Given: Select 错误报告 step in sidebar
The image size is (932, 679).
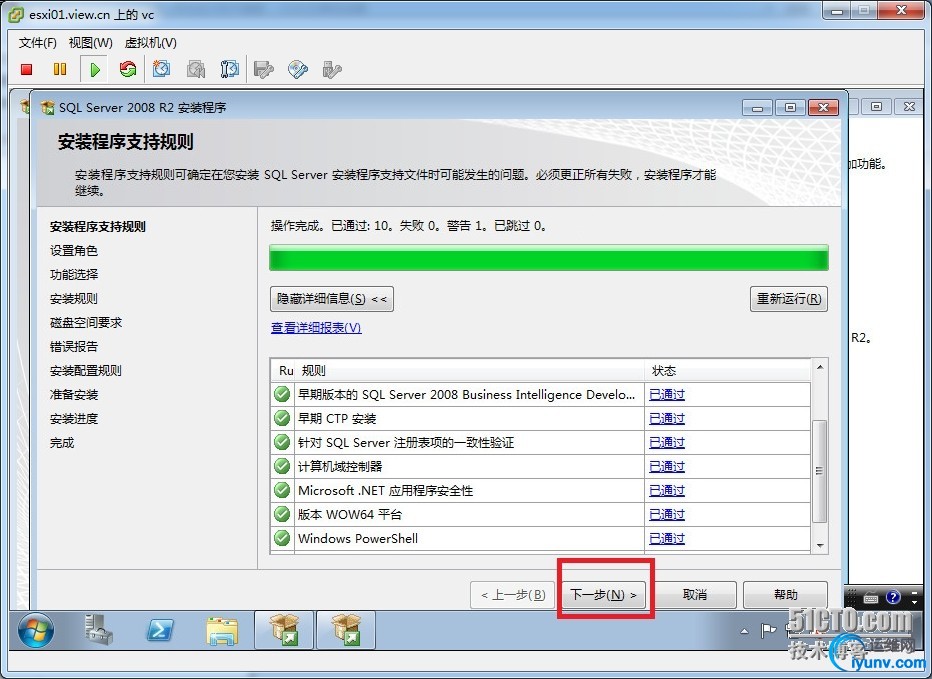Looking at the screenshot, I should [x=74, y=347].
